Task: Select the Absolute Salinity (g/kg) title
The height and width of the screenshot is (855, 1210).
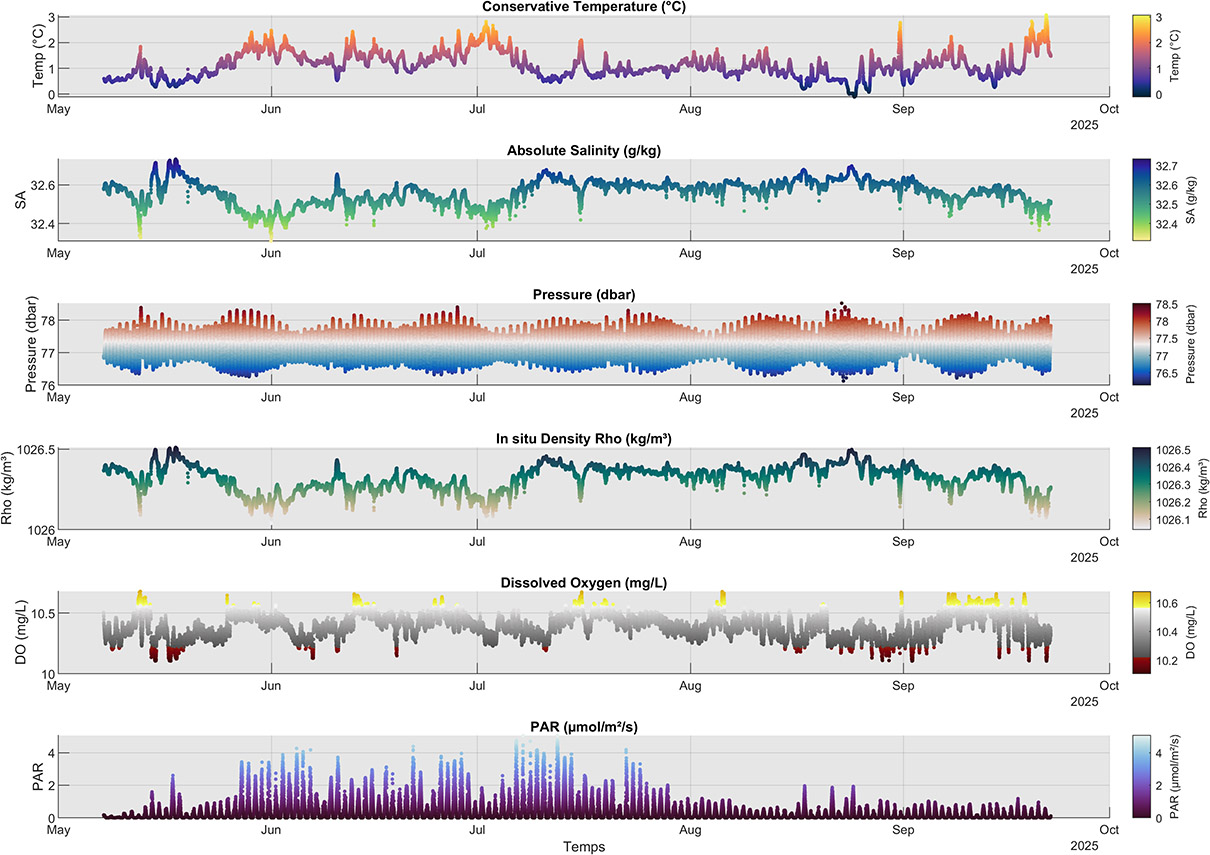Action: [x=584, y=150]
